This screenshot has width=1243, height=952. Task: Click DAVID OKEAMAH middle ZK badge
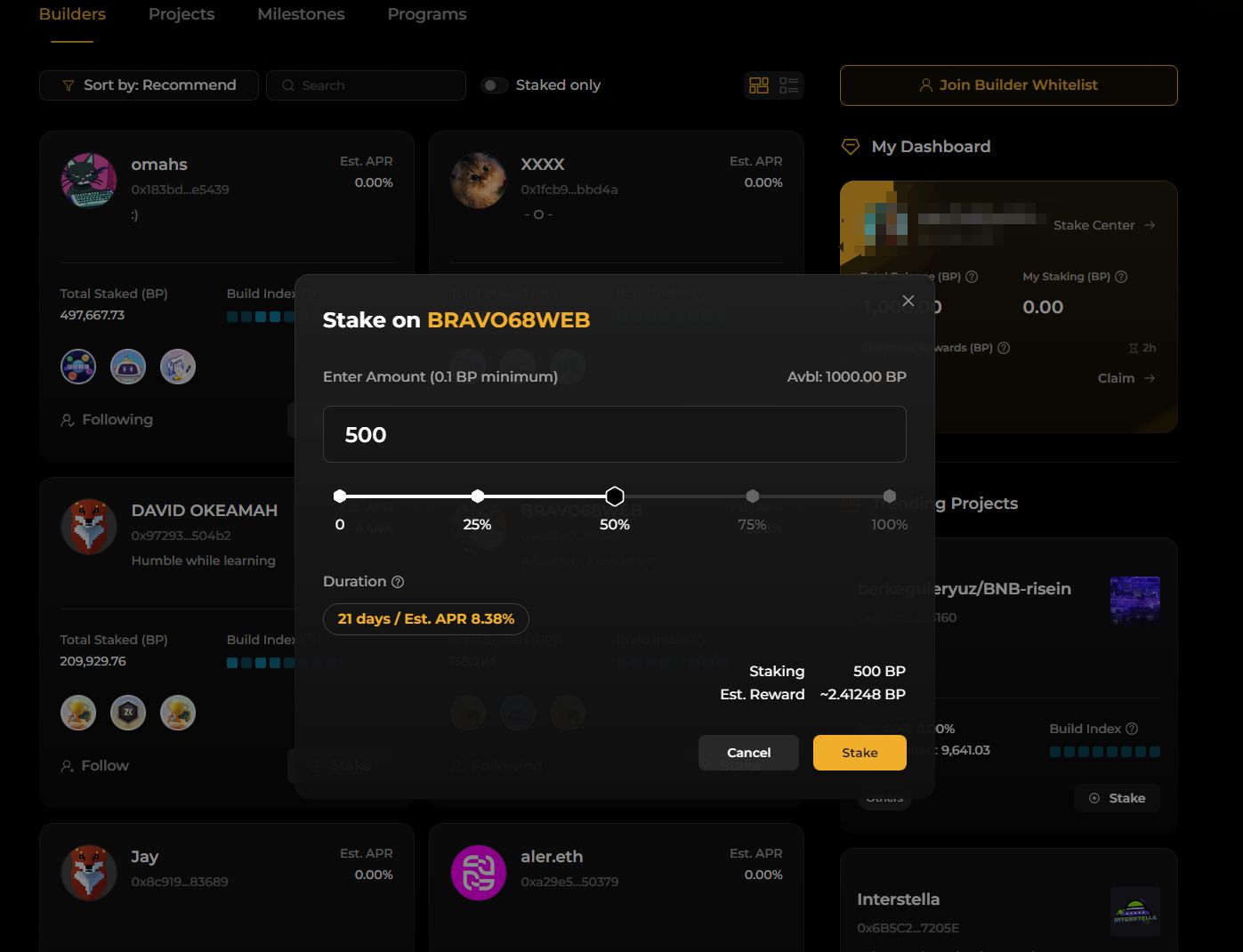point(128,713)
